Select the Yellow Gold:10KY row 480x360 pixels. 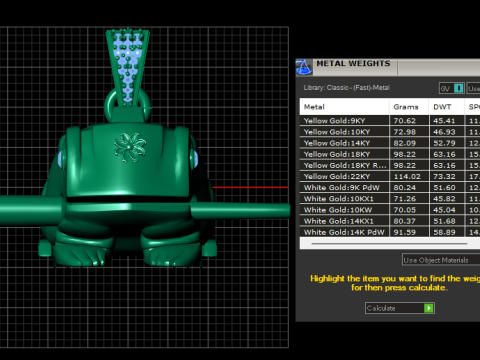click(x=390, y=132)
